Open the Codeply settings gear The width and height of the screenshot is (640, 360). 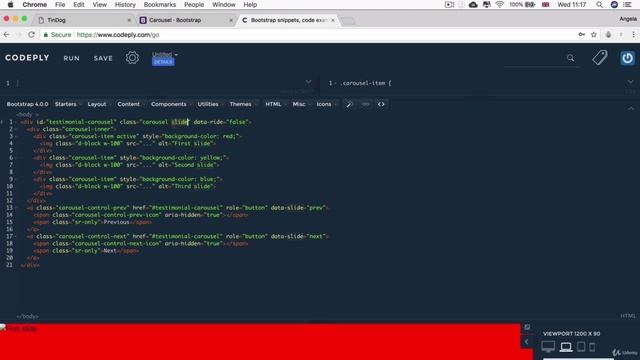(x=132, y=58)
